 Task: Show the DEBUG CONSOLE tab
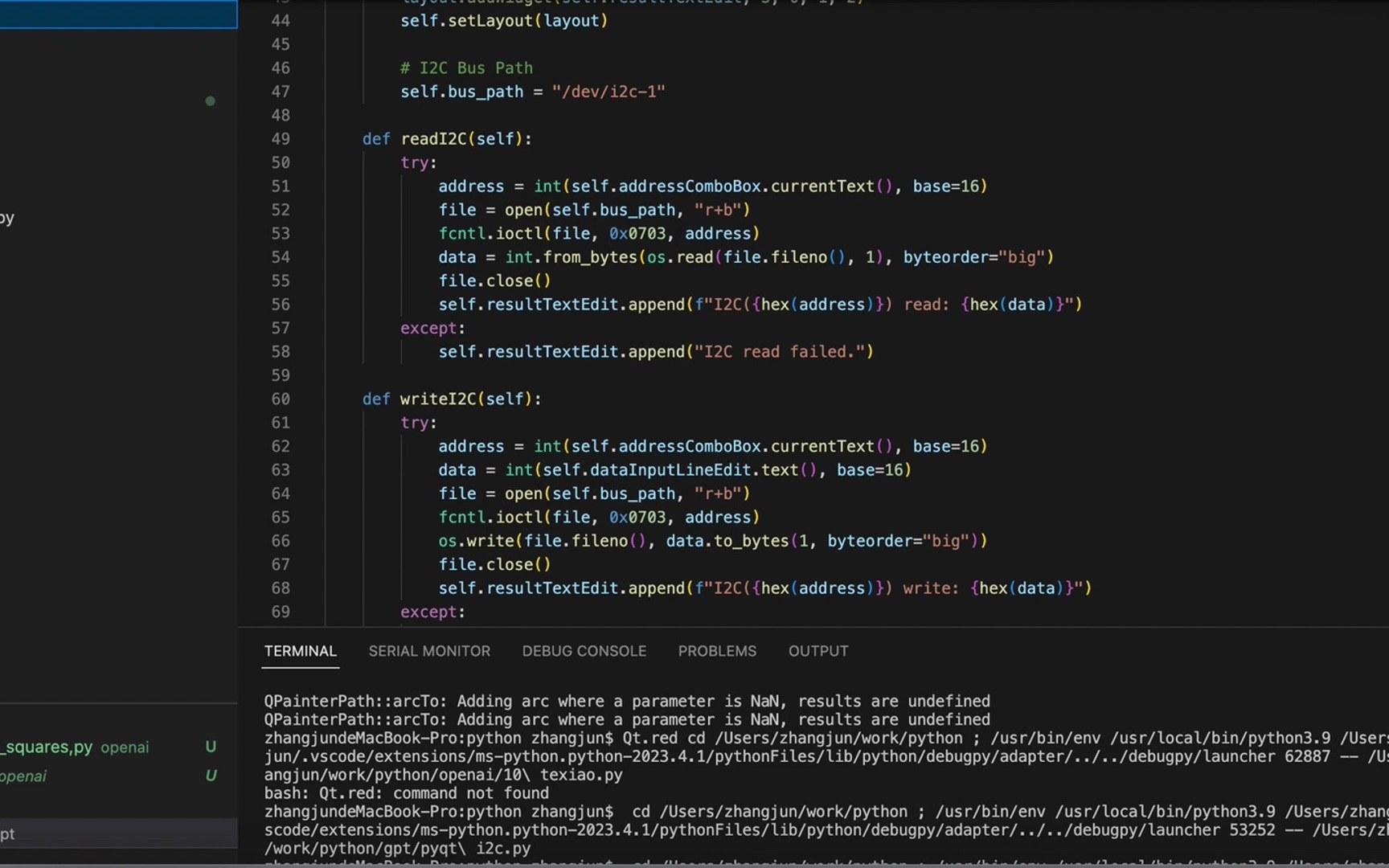584,651
